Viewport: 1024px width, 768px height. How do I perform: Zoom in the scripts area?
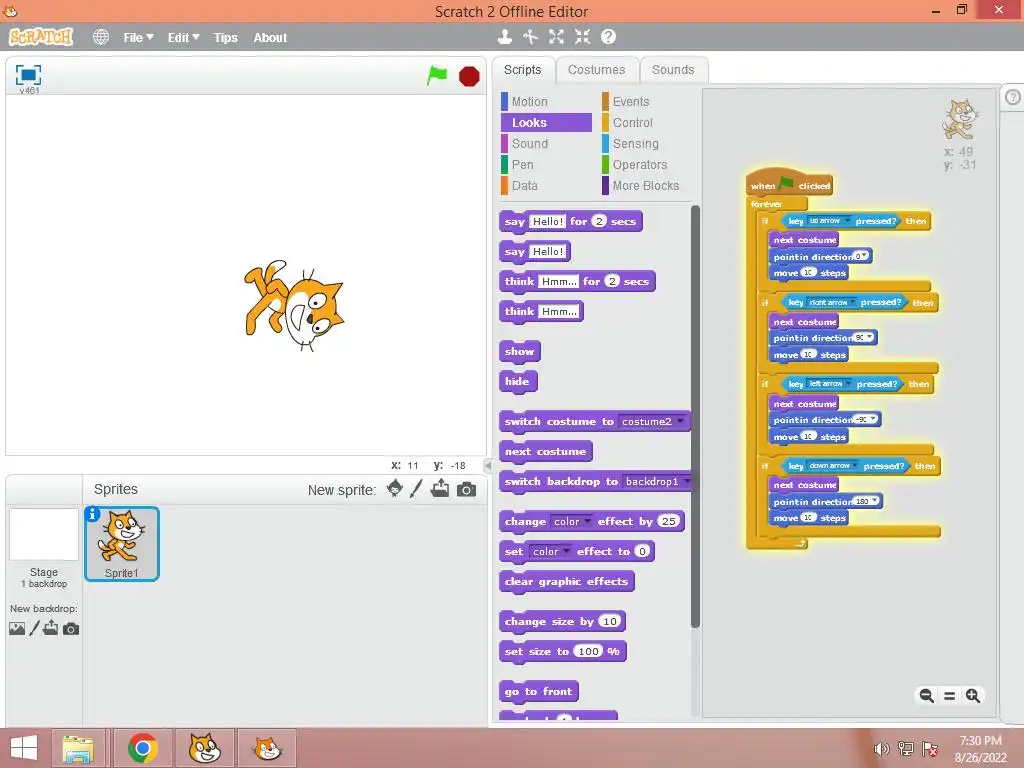pos(973,696)
